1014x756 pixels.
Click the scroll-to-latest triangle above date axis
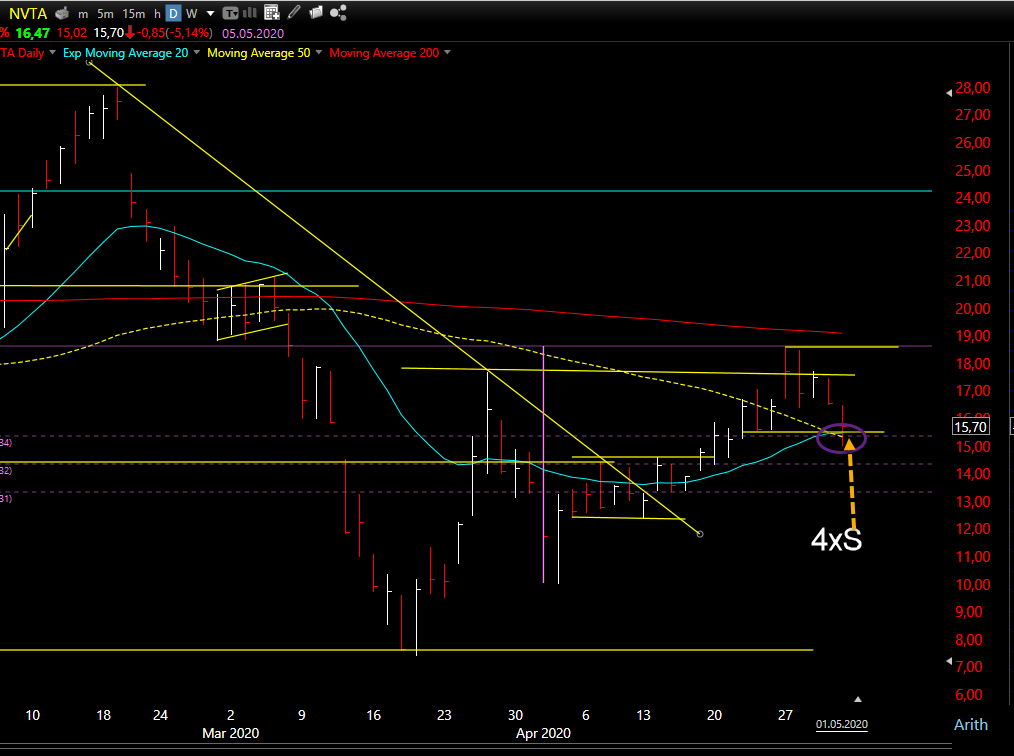[x=858, y=699]
